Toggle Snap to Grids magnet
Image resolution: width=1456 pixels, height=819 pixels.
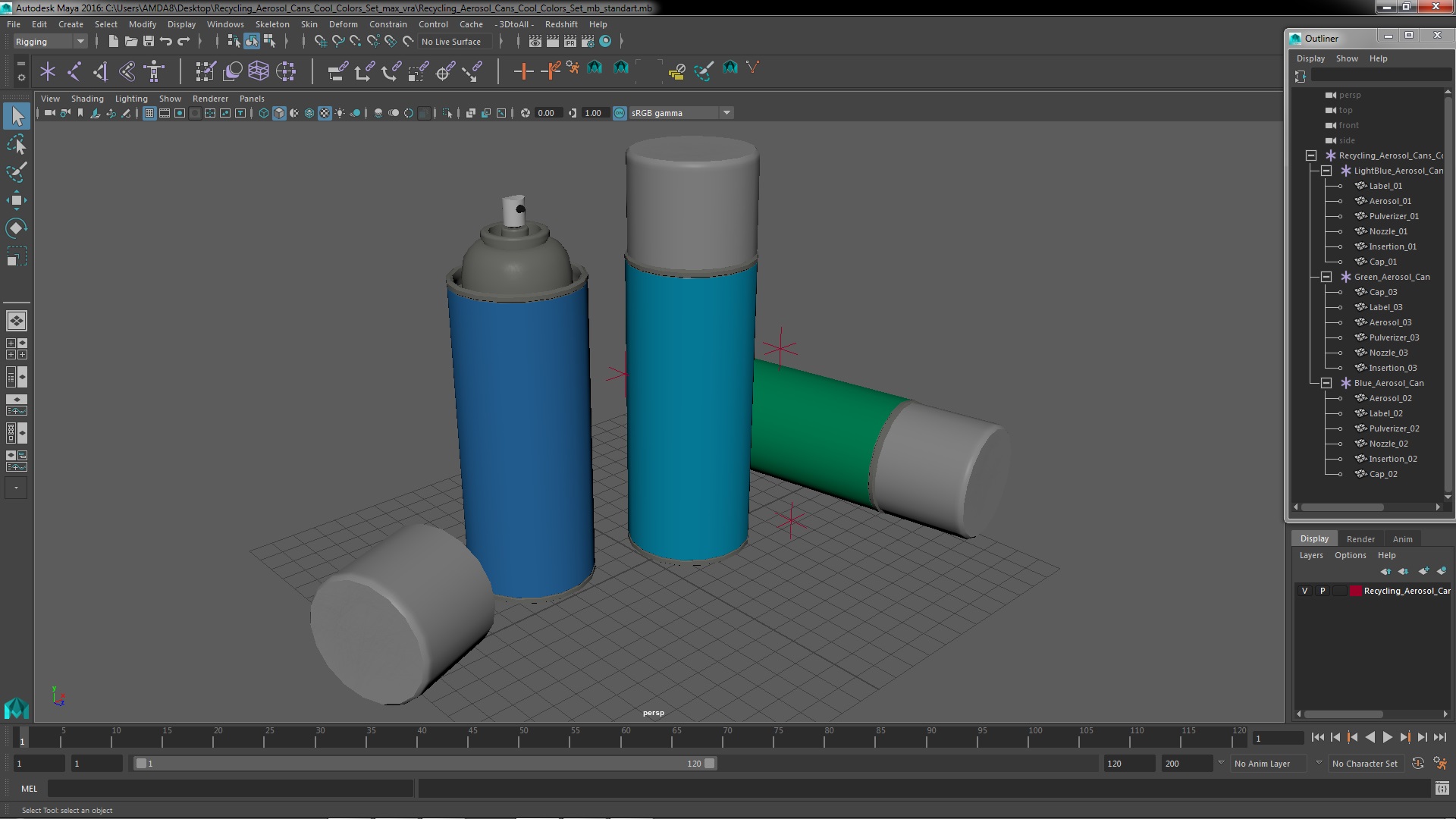click(321, 42)
